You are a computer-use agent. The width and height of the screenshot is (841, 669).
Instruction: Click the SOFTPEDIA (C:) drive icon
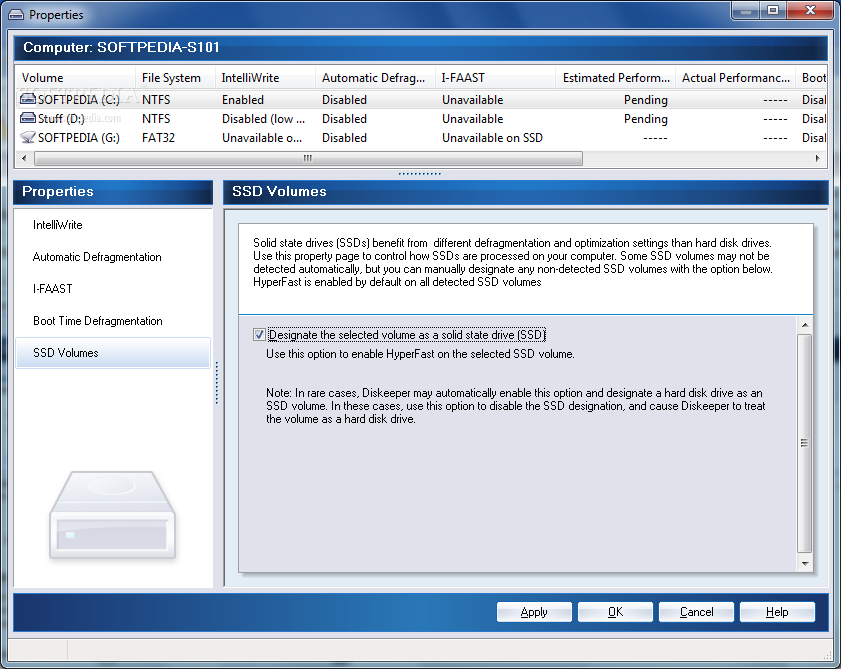click(28, 99)
